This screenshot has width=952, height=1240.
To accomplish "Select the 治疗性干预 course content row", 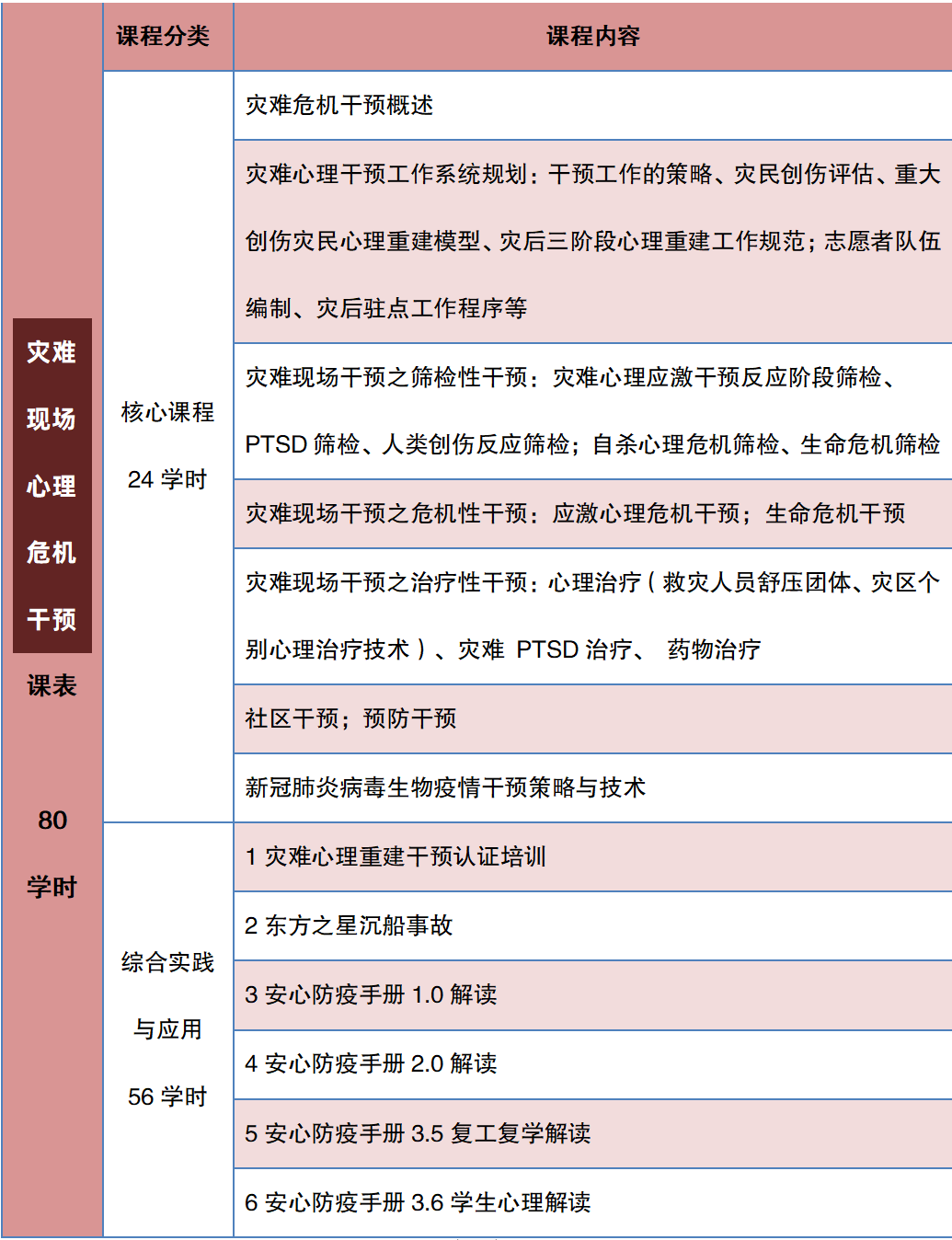I will tap(592, 616).
